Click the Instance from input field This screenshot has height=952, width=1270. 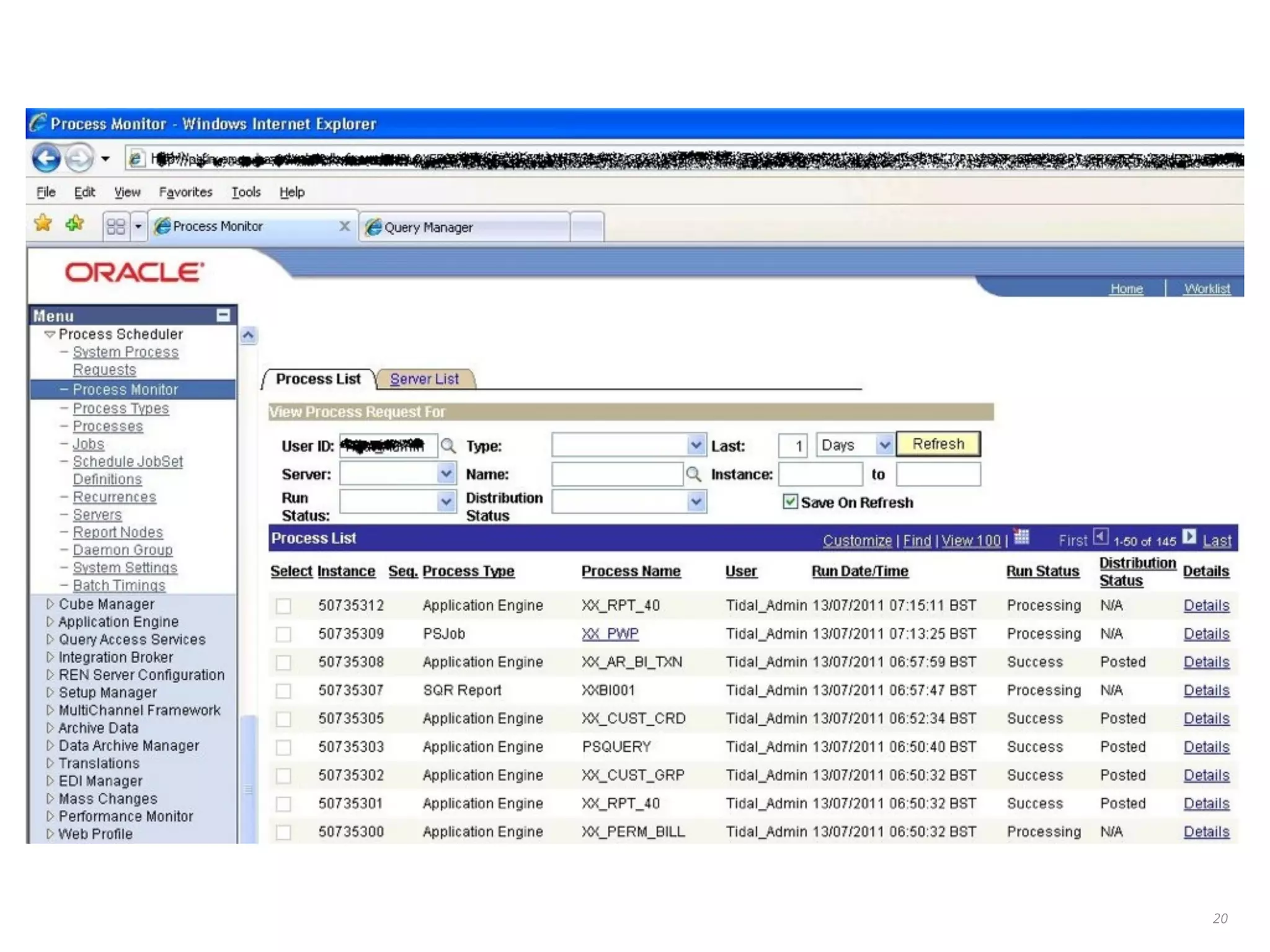(x=820, y=474)
